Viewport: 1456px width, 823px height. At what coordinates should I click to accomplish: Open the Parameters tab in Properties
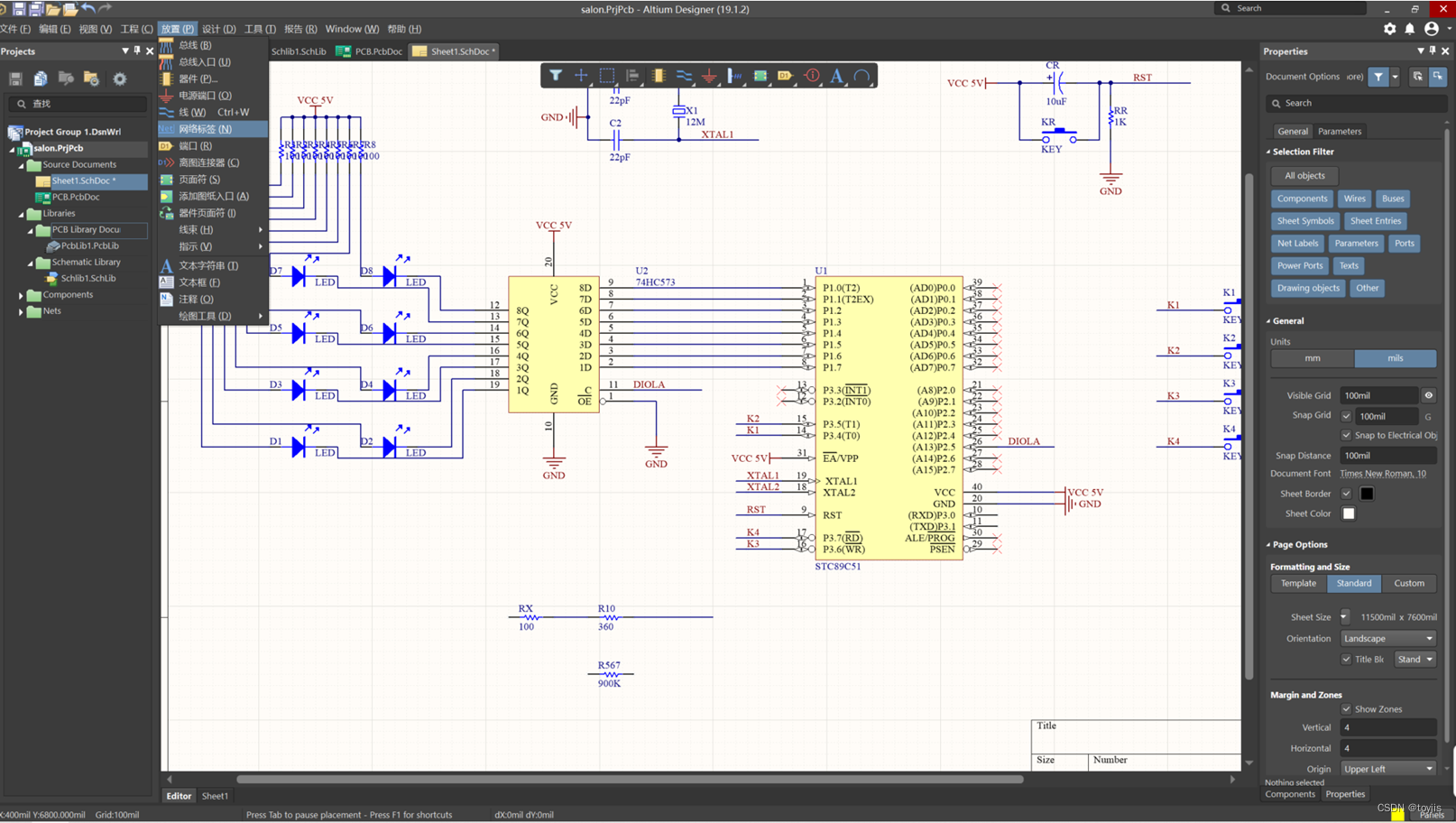coord(1340,131)
